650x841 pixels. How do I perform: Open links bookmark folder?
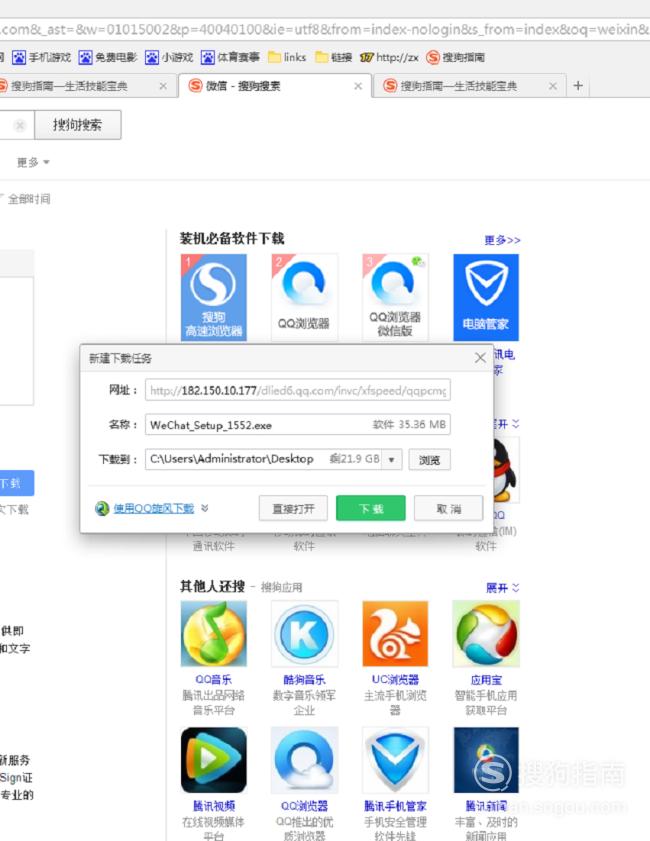point(287,57)
